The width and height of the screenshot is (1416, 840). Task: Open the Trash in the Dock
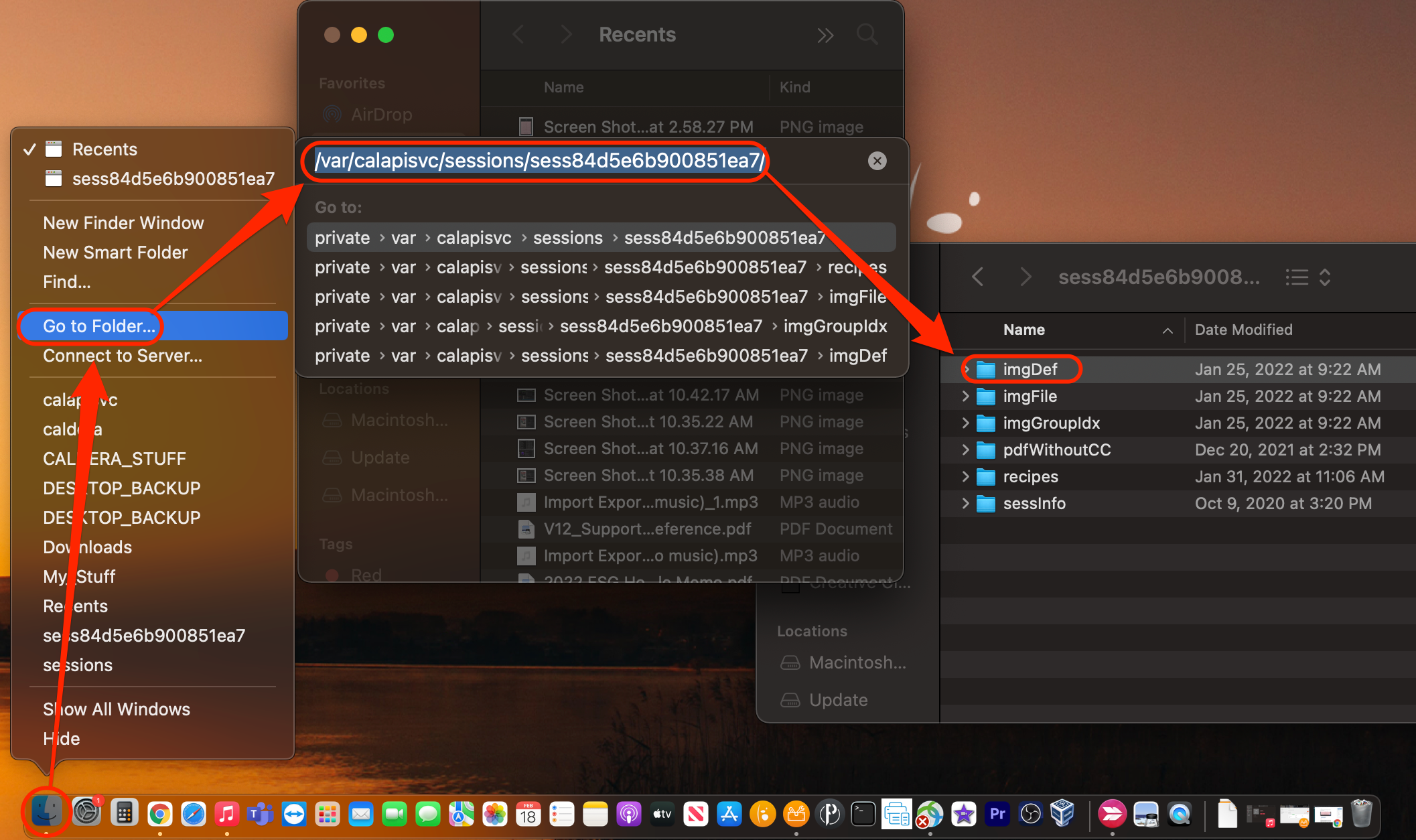1361,814
